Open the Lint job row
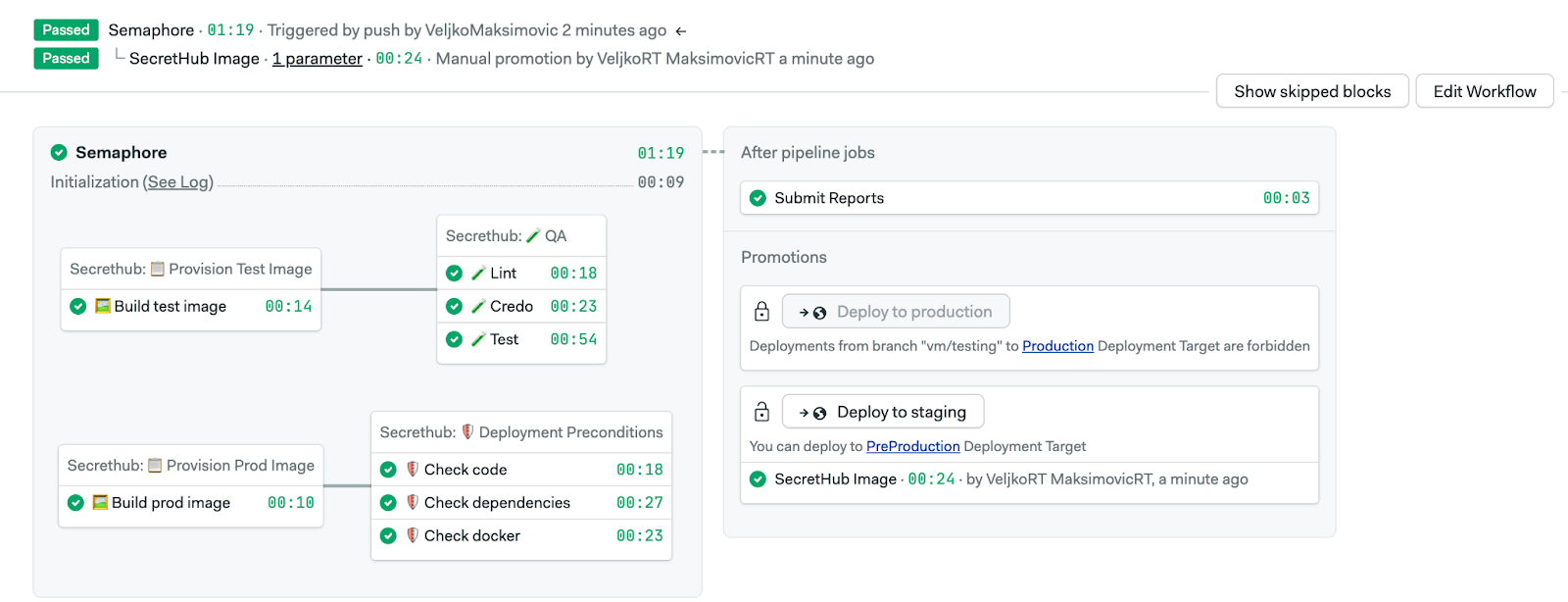 tap(521, 274)
